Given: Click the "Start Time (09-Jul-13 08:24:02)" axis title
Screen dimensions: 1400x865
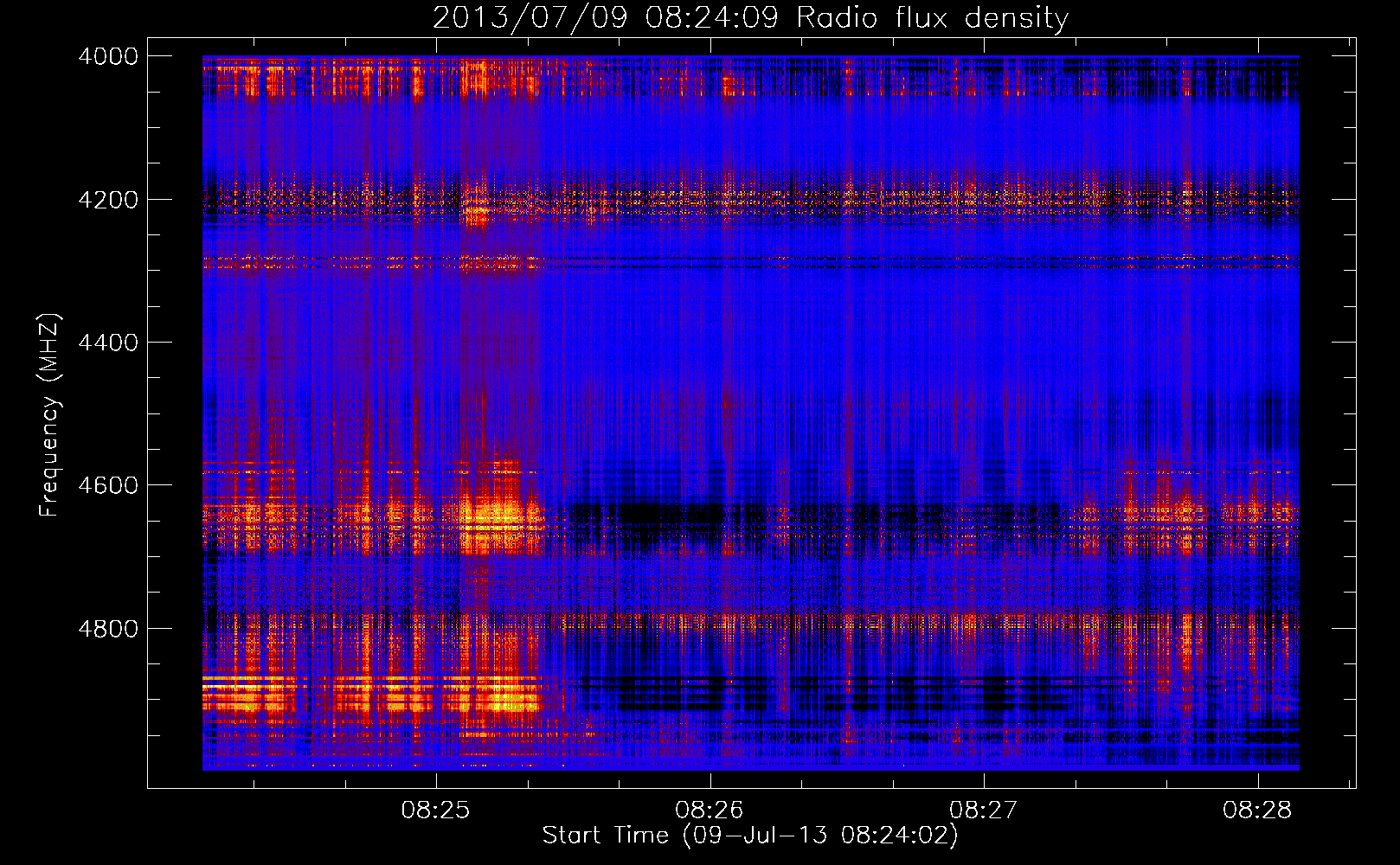Looking at the screenshot, I should click(x=750, y=836).
